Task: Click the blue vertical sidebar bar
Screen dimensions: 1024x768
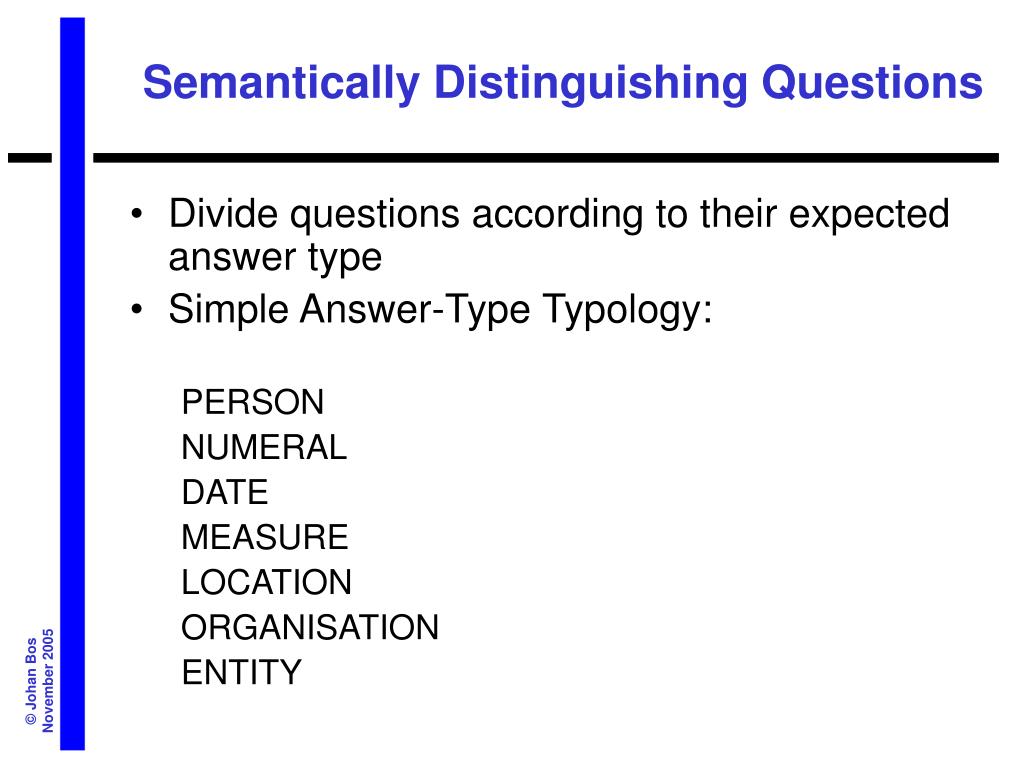Action: pos(72,384)
